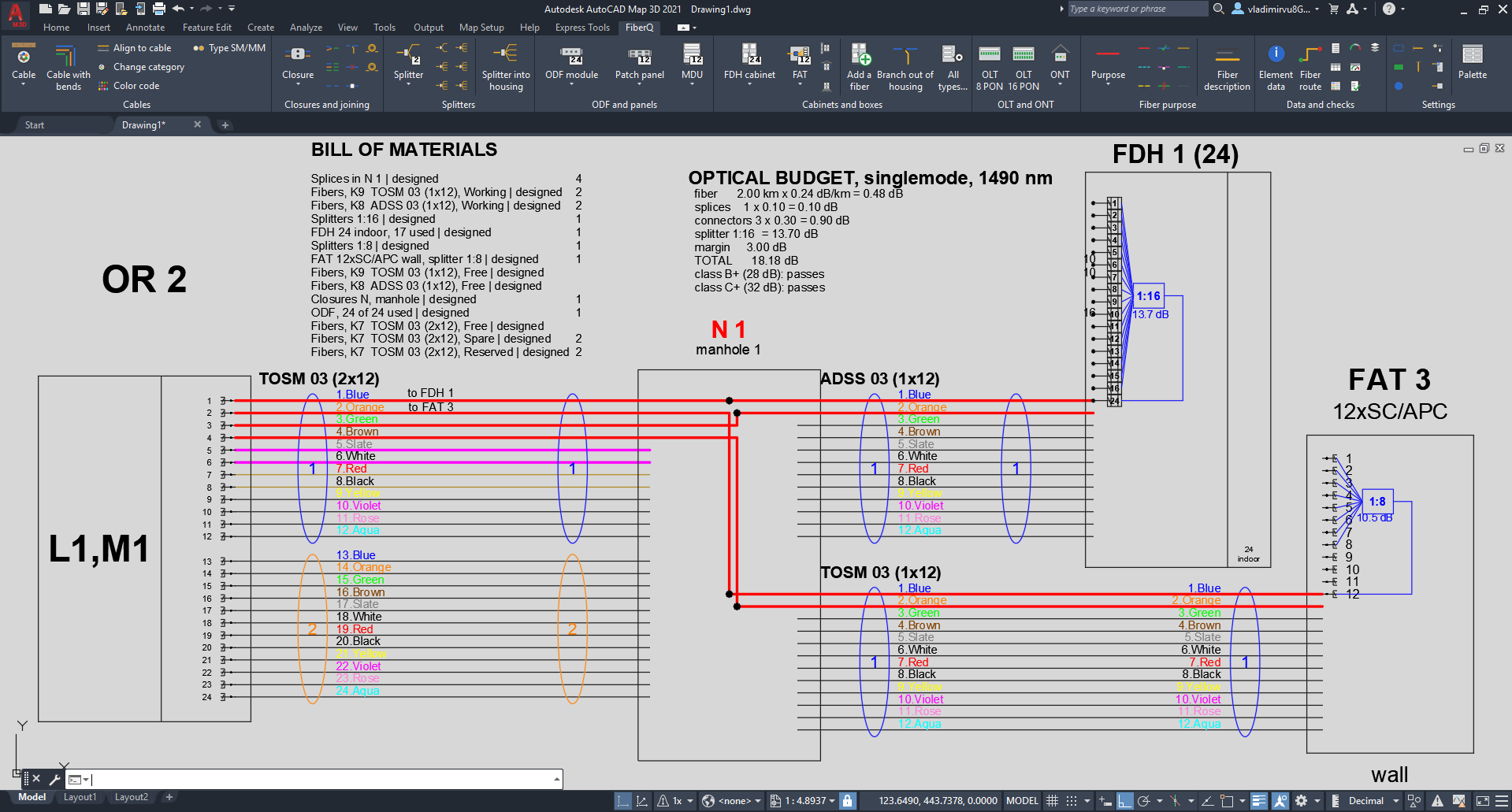Image resolution: width=1512 pixels, height=812 pixels.
Task: Toggle clean screen mode
Action: tap(1482, 801)
